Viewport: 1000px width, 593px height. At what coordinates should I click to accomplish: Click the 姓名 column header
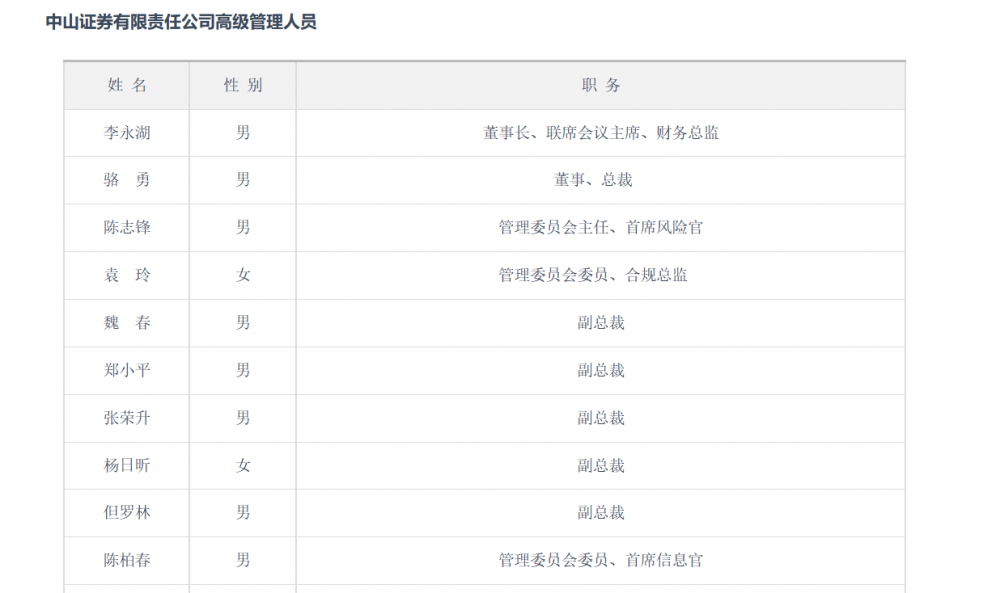[127, 85]
